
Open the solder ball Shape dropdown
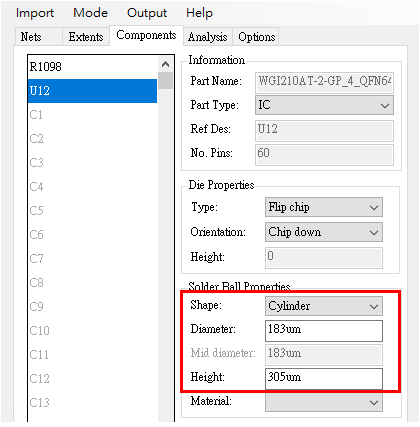click(324, 306)
